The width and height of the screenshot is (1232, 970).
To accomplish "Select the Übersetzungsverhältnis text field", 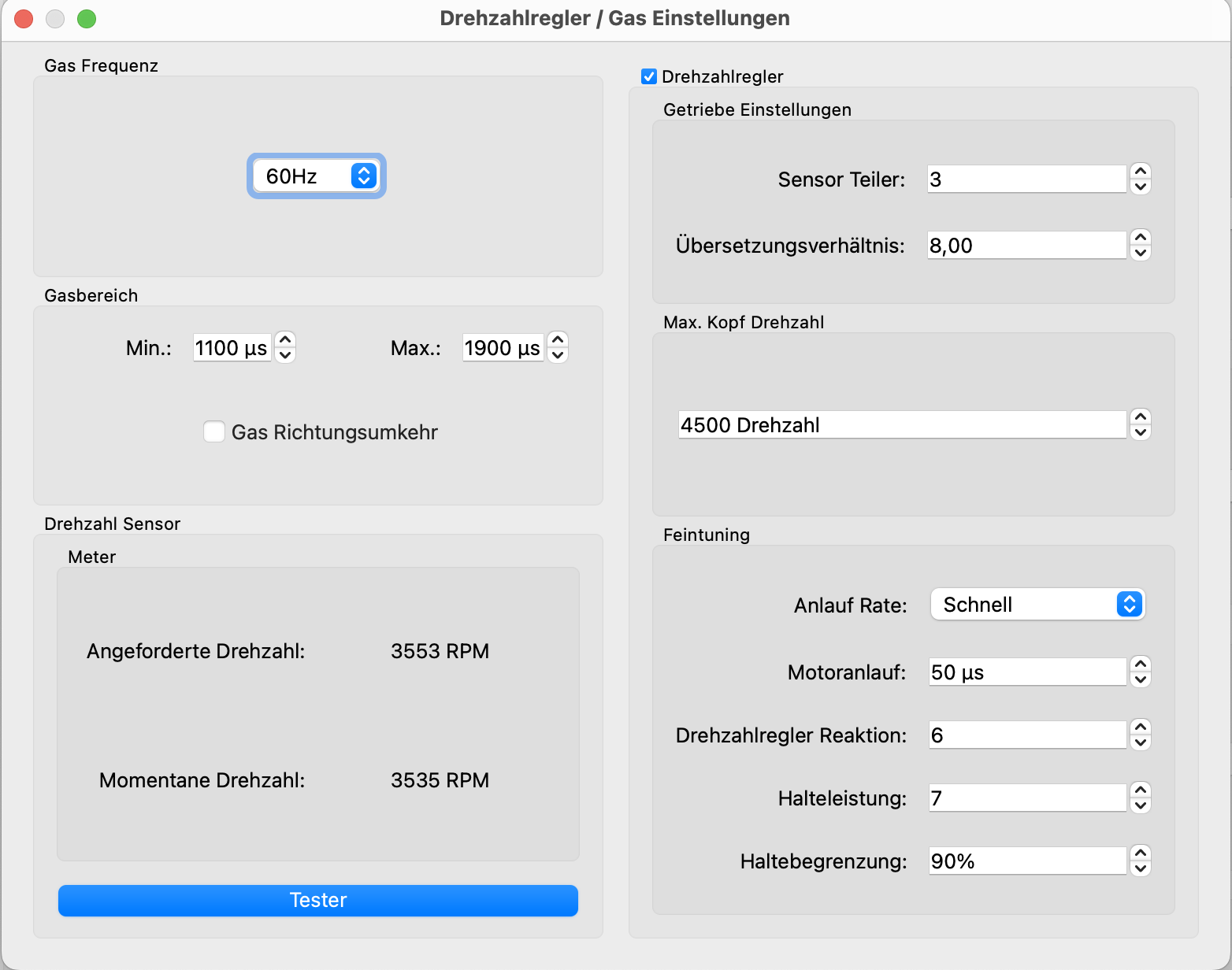I will [1026, 246].
